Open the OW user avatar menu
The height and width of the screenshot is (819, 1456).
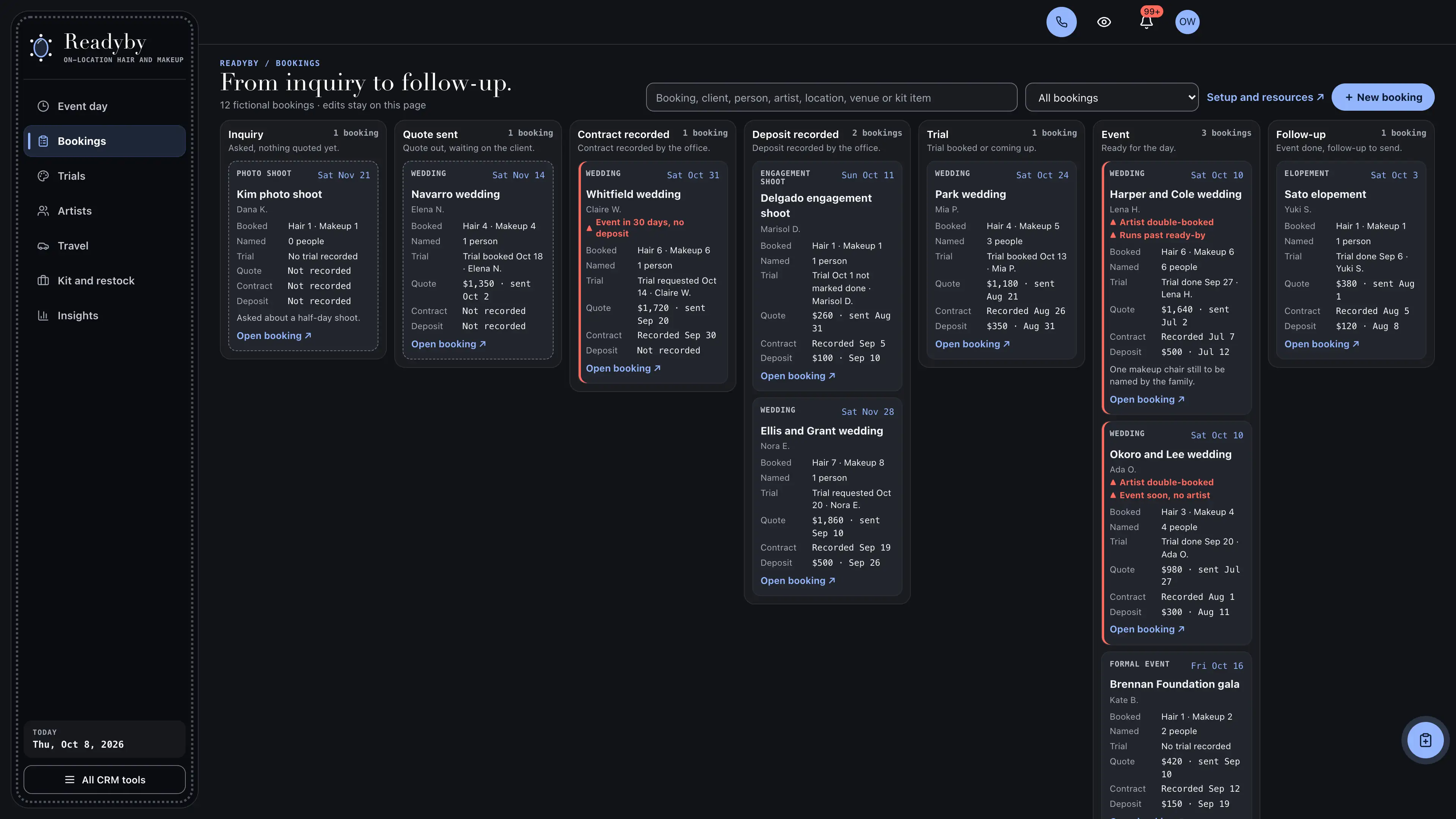[x=1187, y=22]
